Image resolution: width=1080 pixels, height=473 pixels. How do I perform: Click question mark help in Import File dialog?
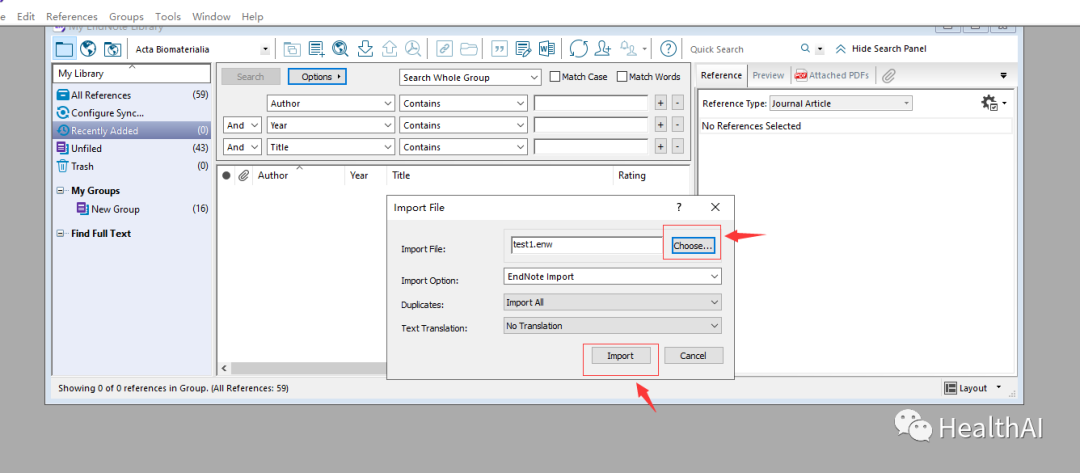pos(678,207)
